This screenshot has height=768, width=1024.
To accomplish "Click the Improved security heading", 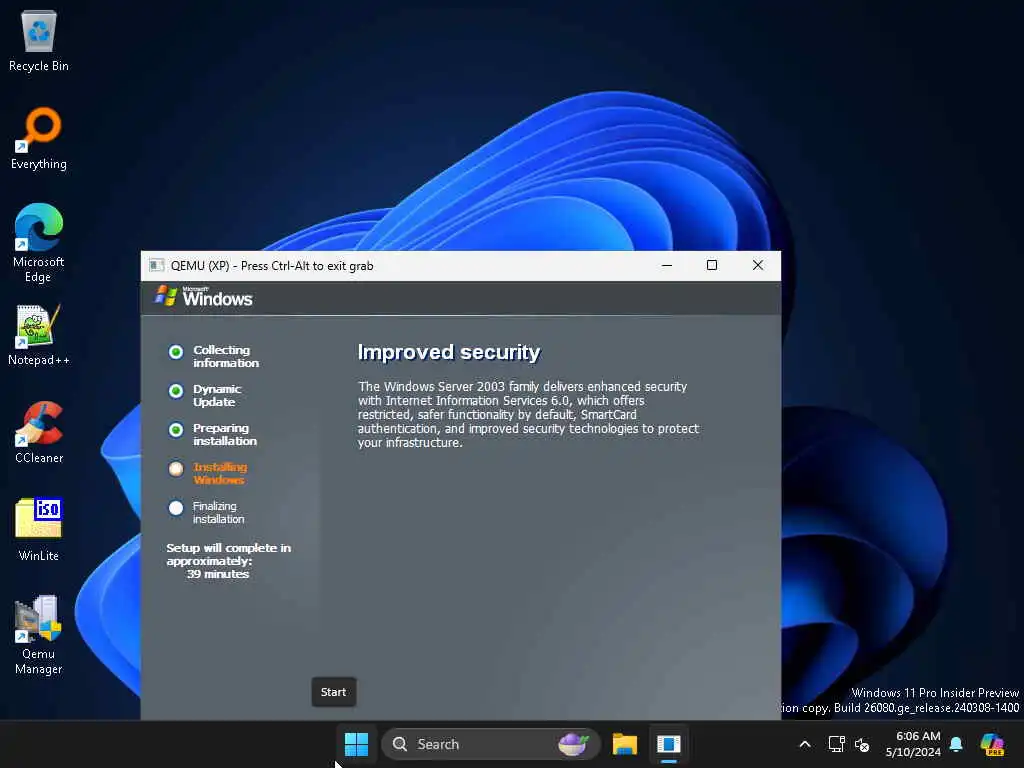I will click(449, 352).
